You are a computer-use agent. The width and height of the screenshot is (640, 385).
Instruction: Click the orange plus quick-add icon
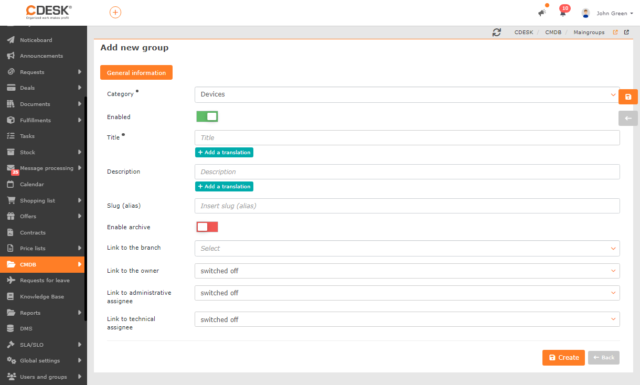point(115,12)
